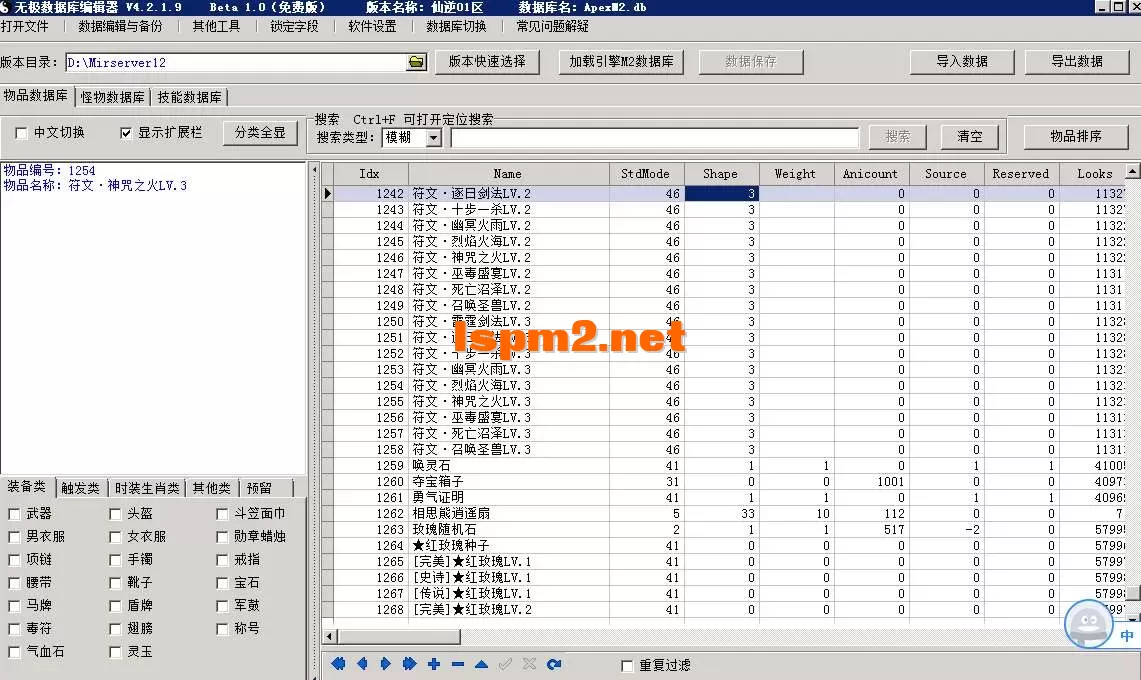1141x680 pixels.
Task: Refresh data with the circular arrow icon
Action: point(554,663)
